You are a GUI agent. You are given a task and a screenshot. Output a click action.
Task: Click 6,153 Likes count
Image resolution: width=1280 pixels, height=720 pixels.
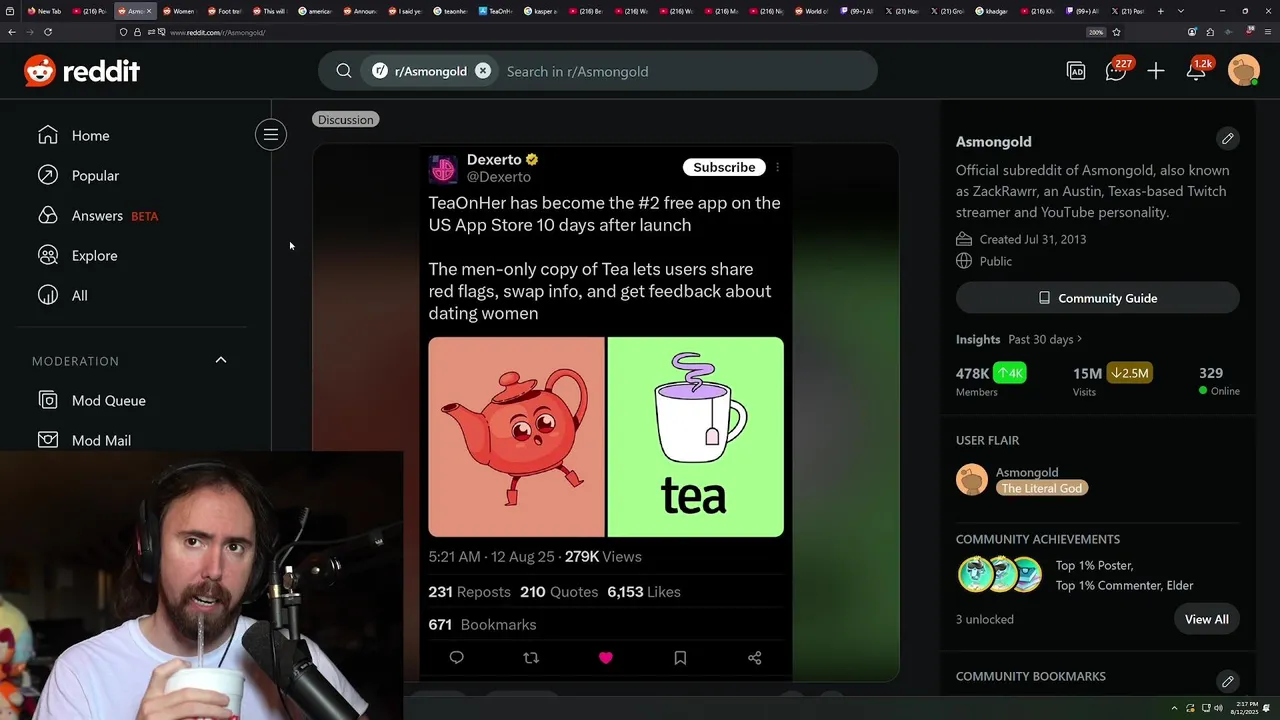pyautogui.click(x=644, y=591)
